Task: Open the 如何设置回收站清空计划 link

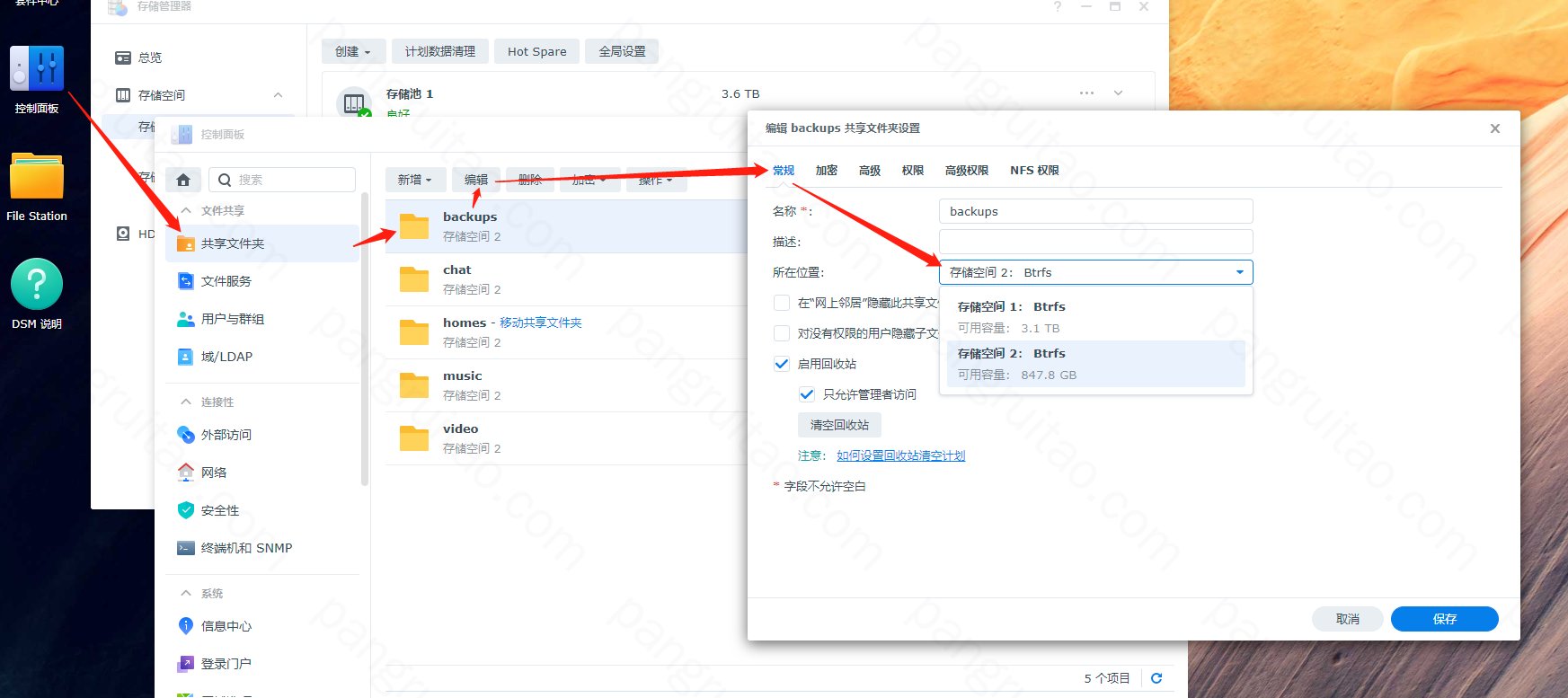Action: pyautogui.click(x=901, y=455)
